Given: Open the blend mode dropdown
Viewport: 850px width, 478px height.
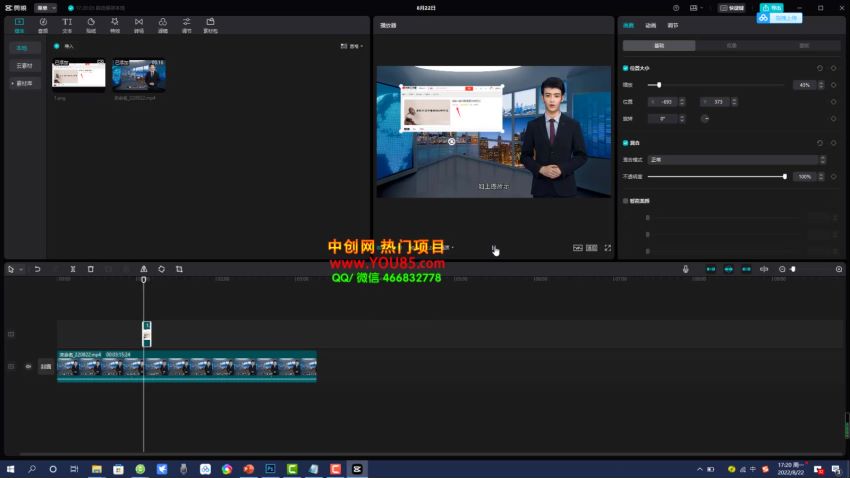Looking at the screenshot, I should 736,160.
